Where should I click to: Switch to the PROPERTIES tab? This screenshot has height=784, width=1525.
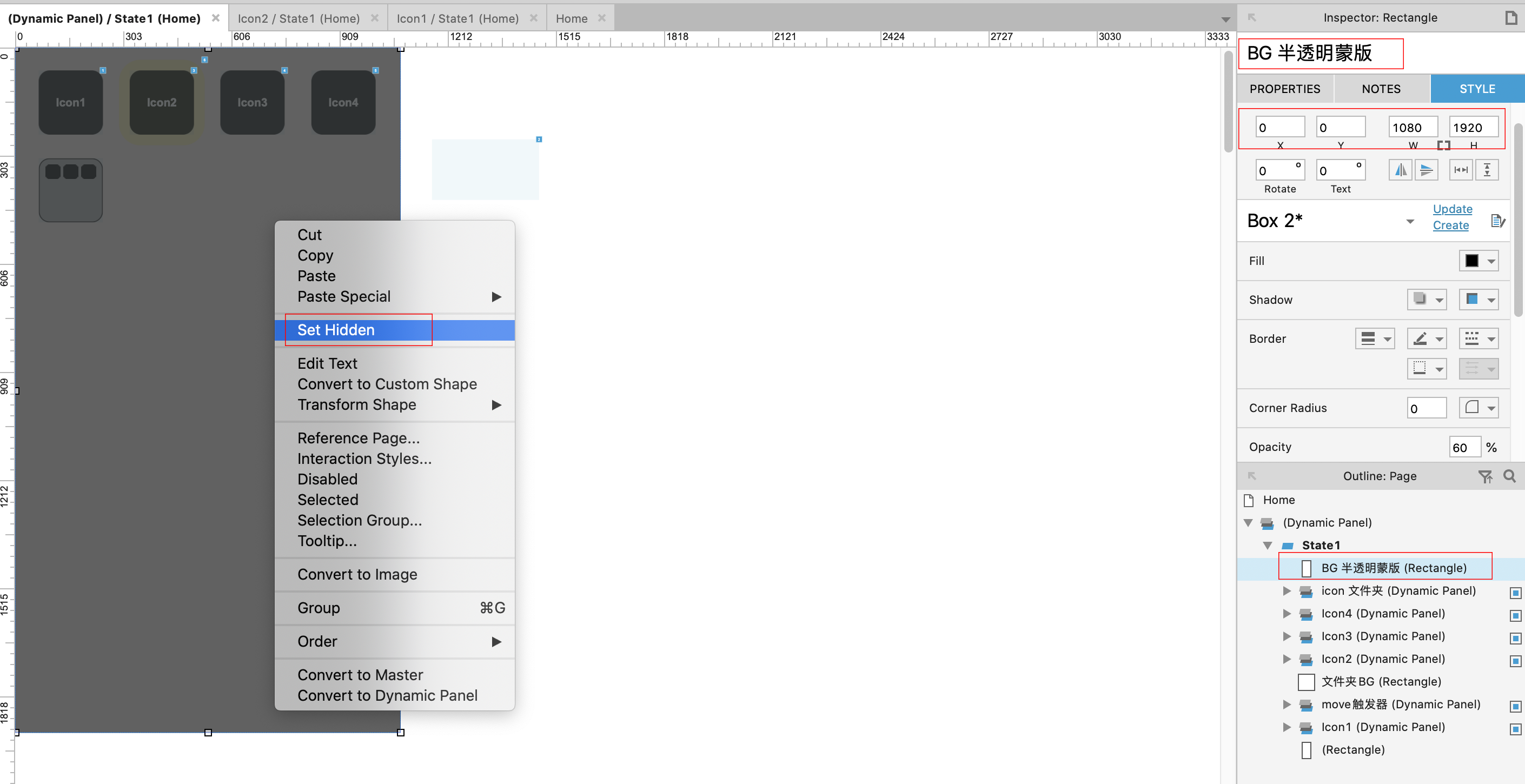coord(1285,89)
